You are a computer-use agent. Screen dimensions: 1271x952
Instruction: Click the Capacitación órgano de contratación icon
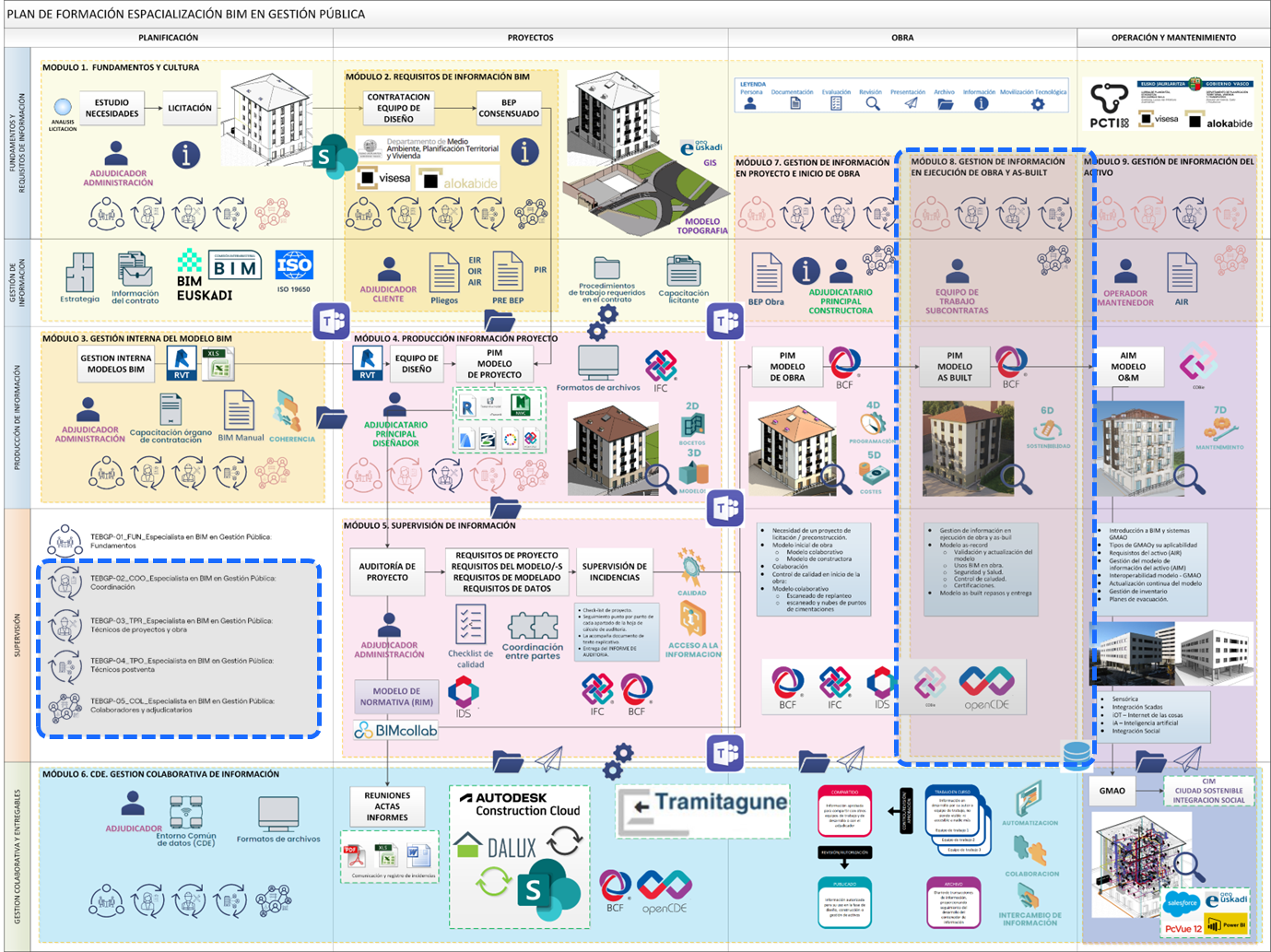pyautogui.click(x=171, y=409)
